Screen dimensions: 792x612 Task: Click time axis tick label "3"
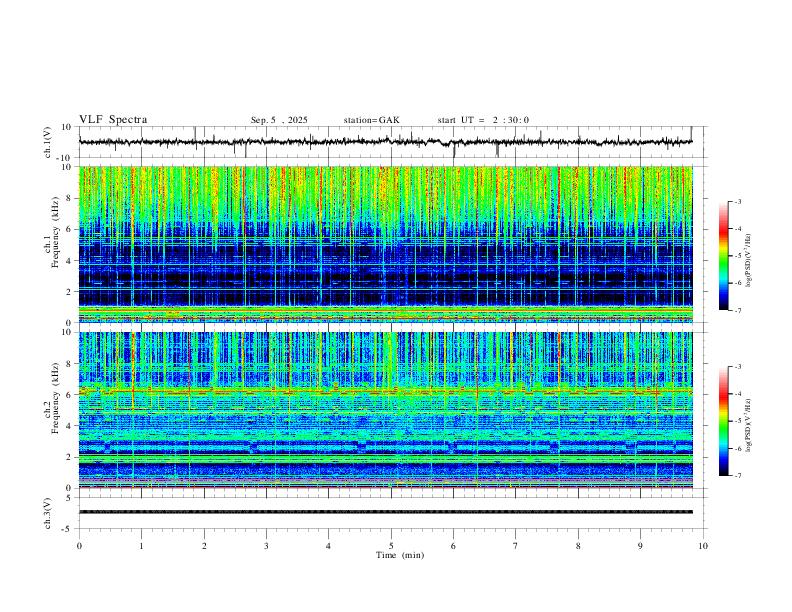pyautogui.click(x=266, y=546)
